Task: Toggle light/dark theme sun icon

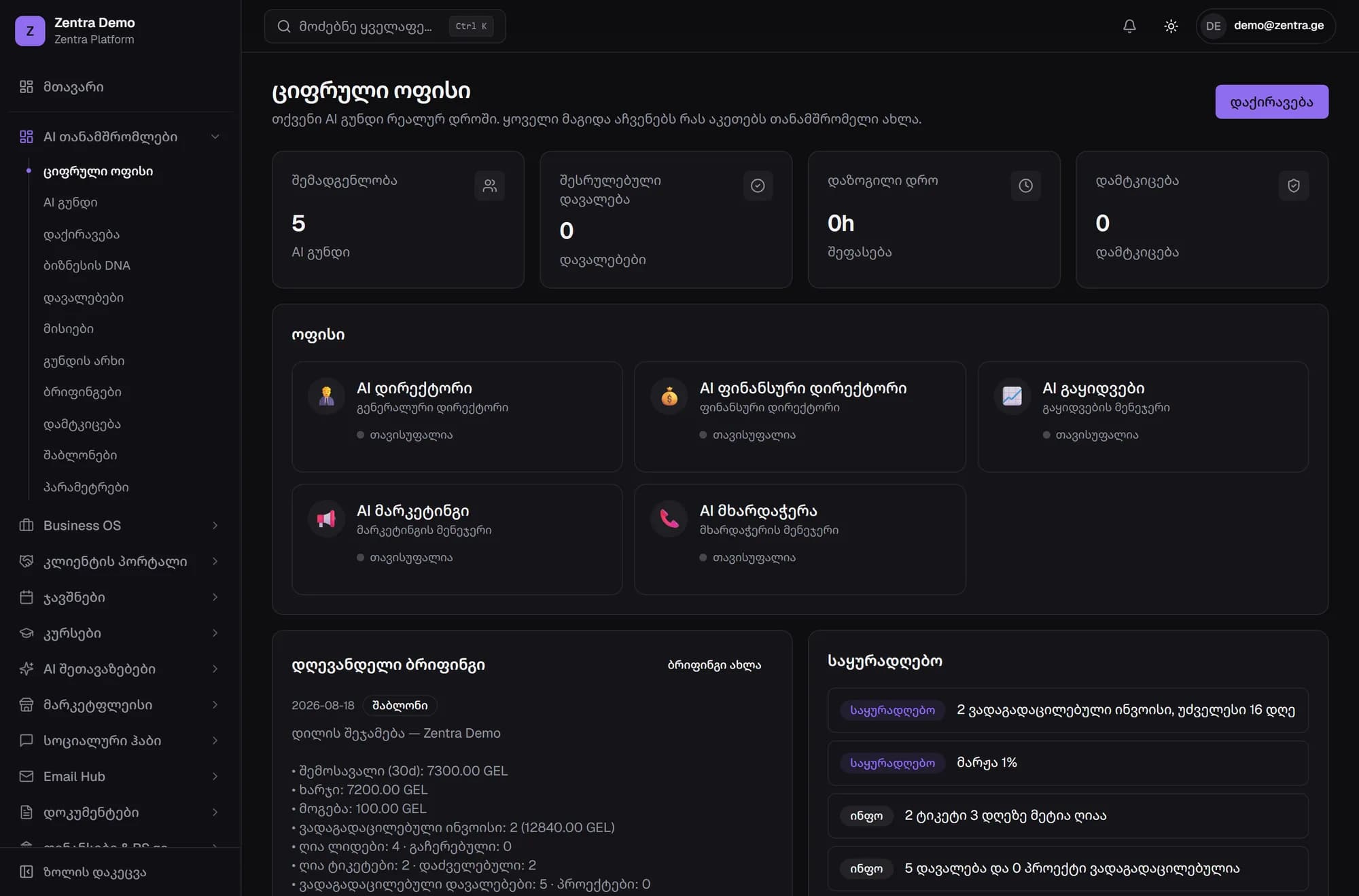Action: (1171, 26)
